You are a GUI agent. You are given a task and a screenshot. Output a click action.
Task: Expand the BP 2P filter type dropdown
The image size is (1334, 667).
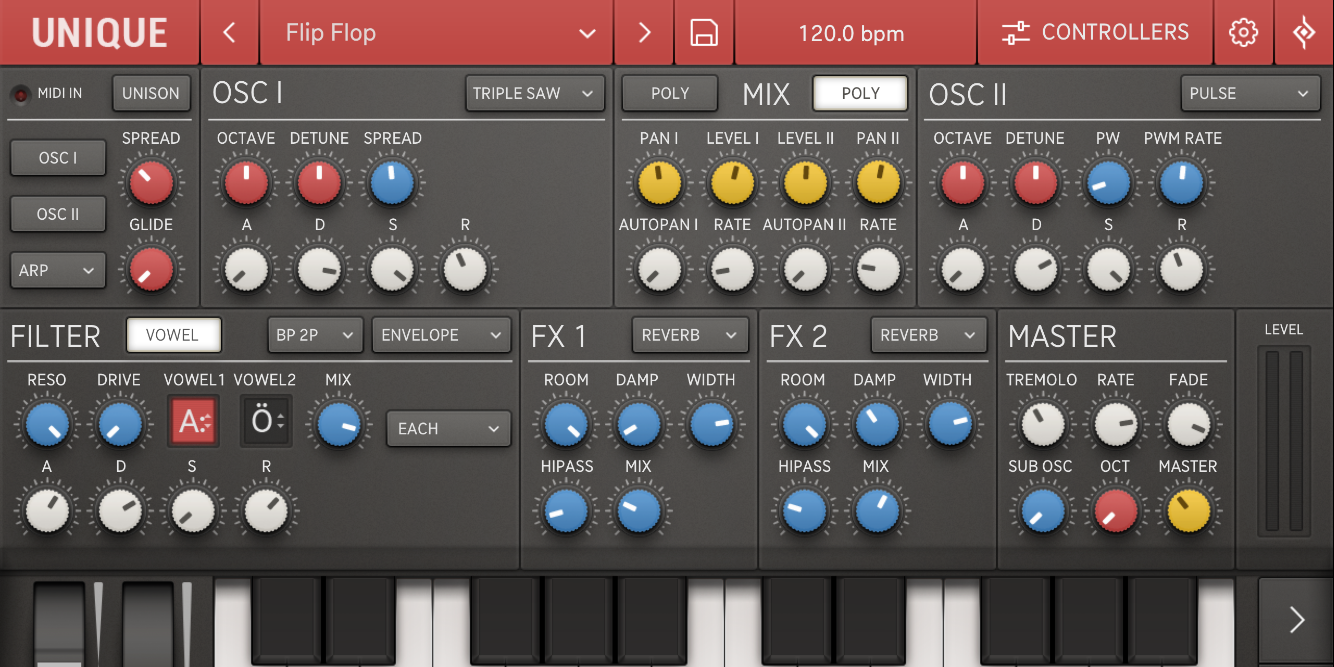(315, 335)
